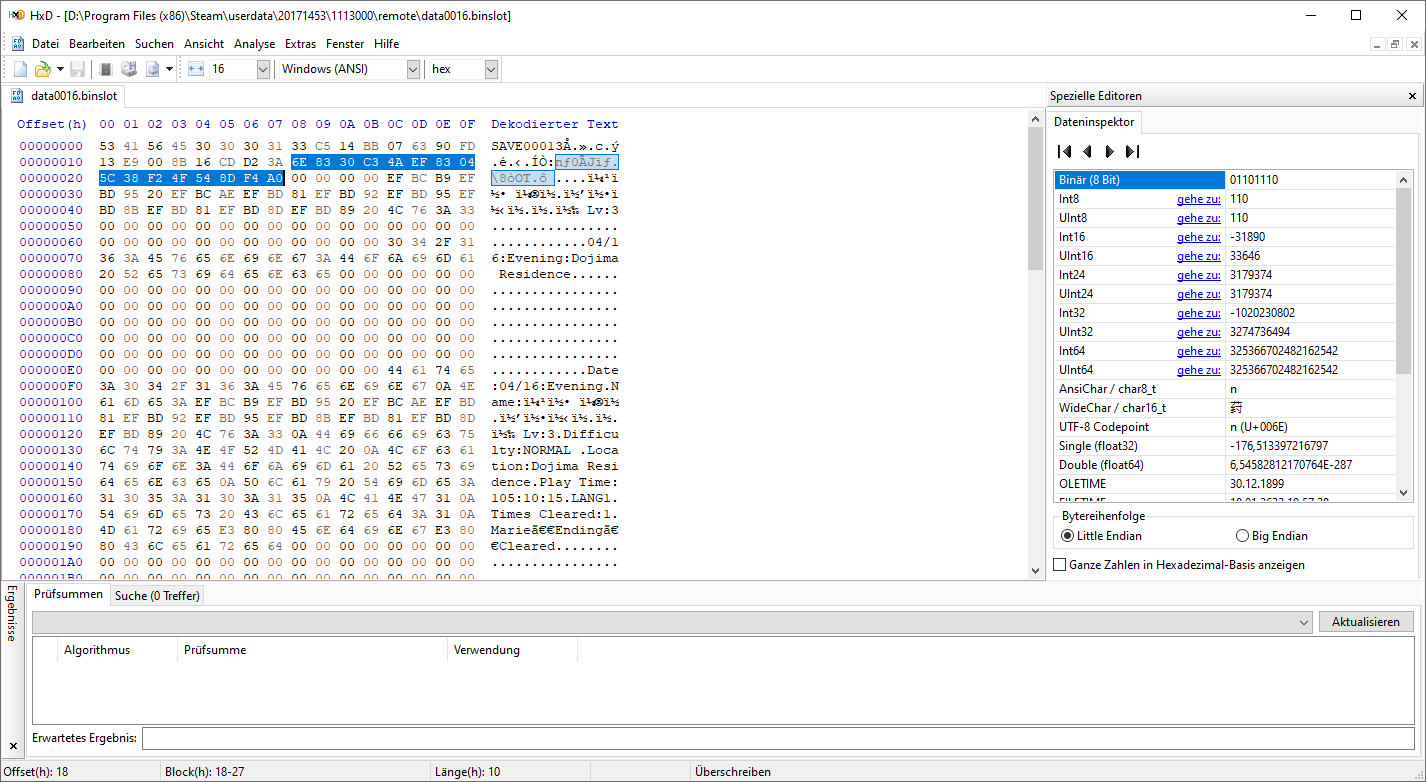Click the Erwartetes Ergebnis input field
1426x782 pixels.
779,738
